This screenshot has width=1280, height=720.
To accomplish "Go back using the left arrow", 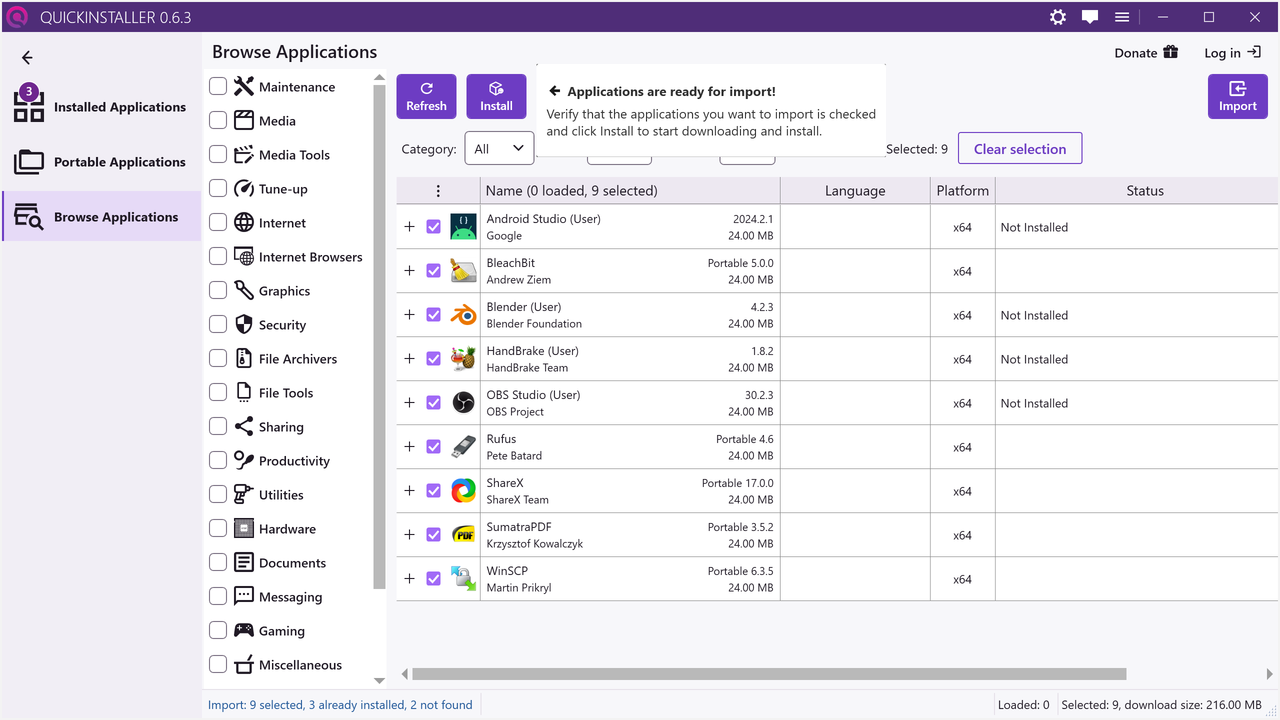I will click(x=27, y=58).
